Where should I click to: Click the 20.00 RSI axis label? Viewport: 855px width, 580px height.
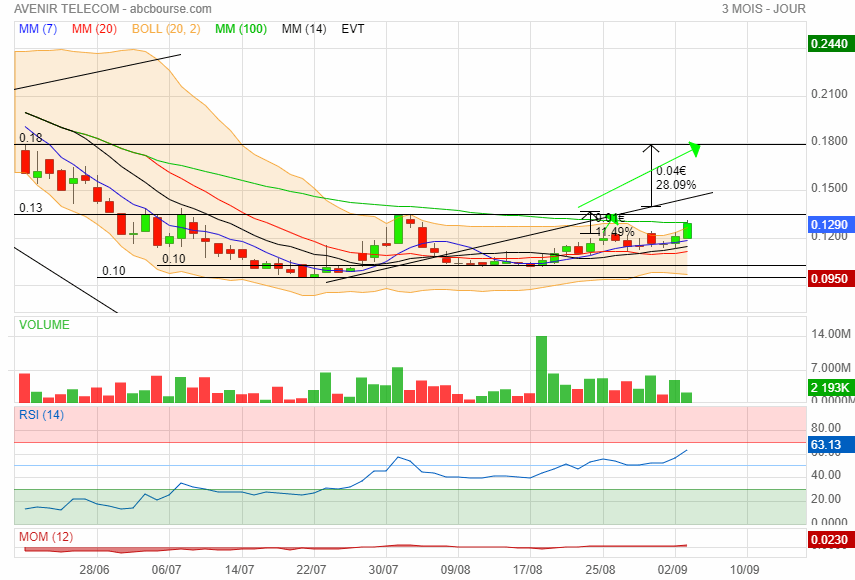pyautogui.click(x=826, y=499)
